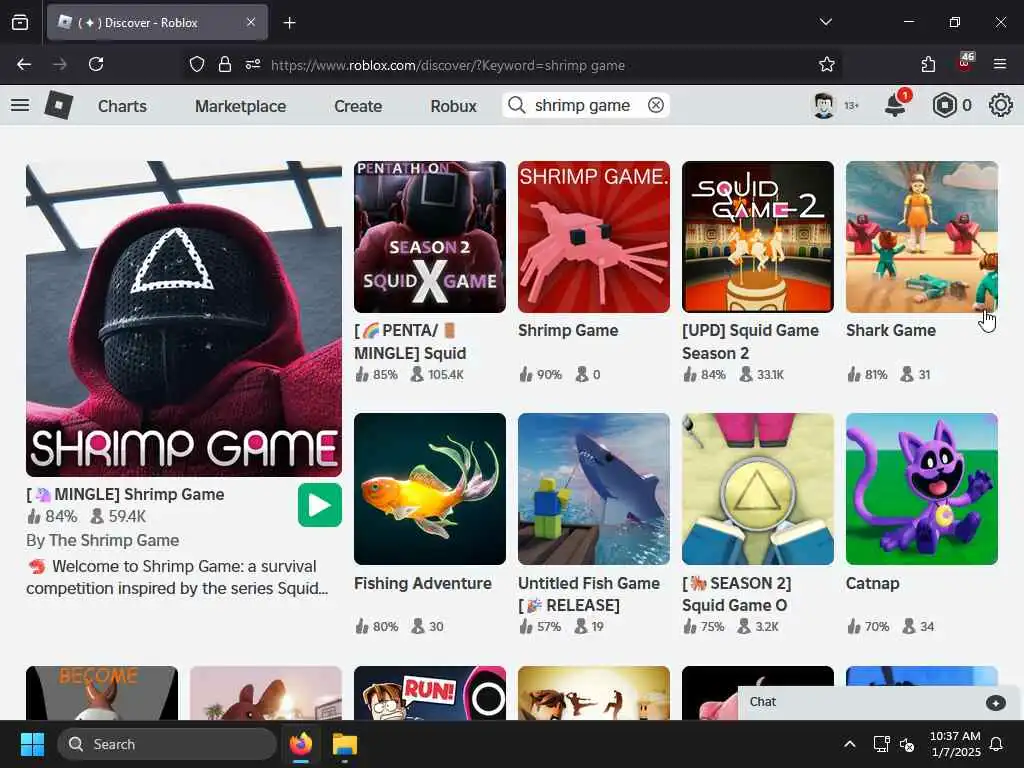Open the Squid Game 2 carousel thumbnail
The image size is (1024, 768).
(x=758, y=237)
